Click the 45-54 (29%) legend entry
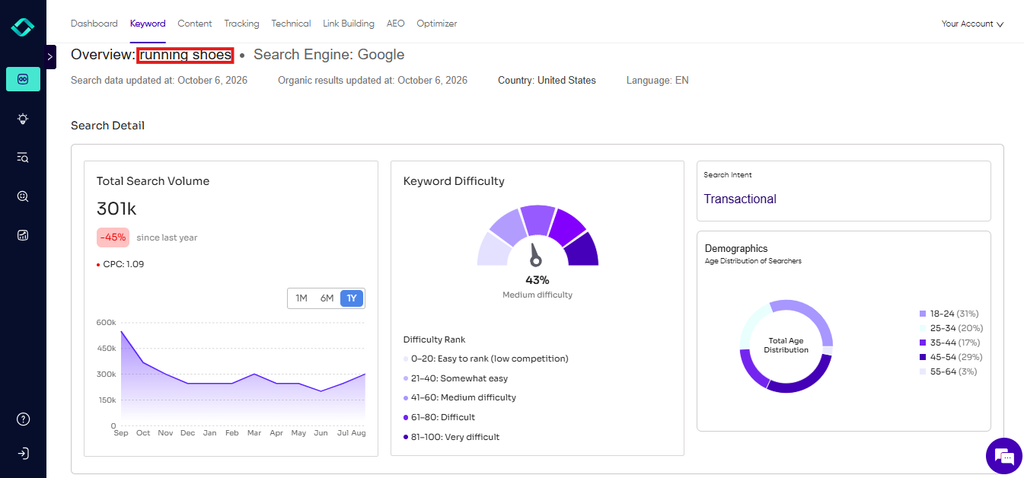Screen dimensions: 1024x478 click(951, 357)
